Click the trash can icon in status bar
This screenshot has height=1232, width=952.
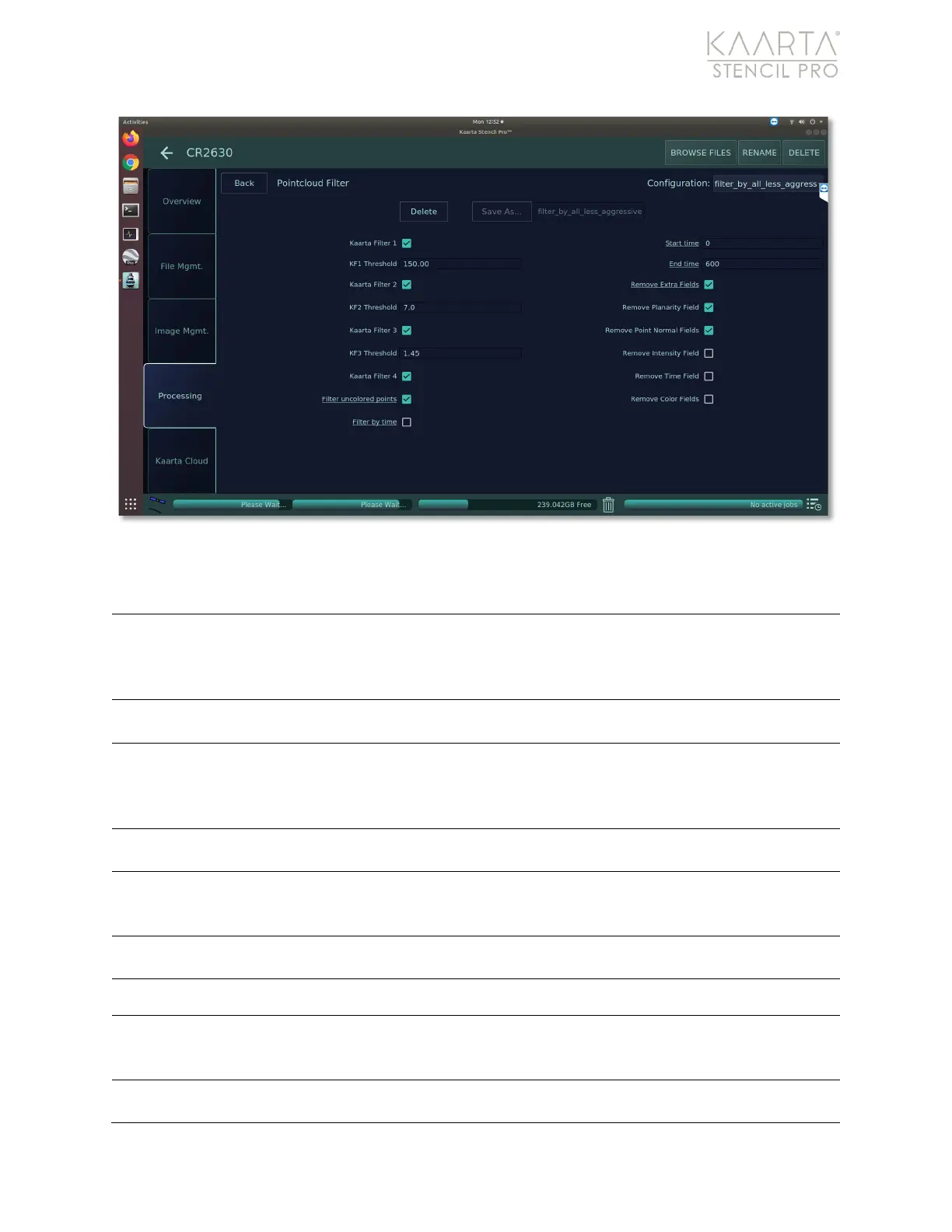point(609,505)
